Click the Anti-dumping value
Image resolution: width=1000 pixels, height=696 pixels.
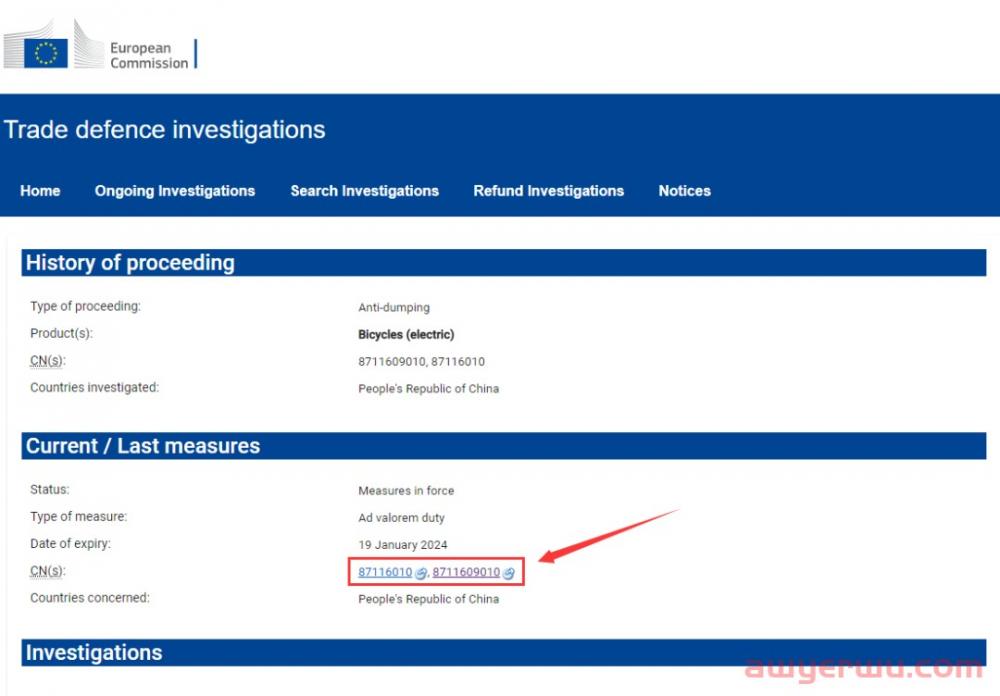click(x=394, y=307)
